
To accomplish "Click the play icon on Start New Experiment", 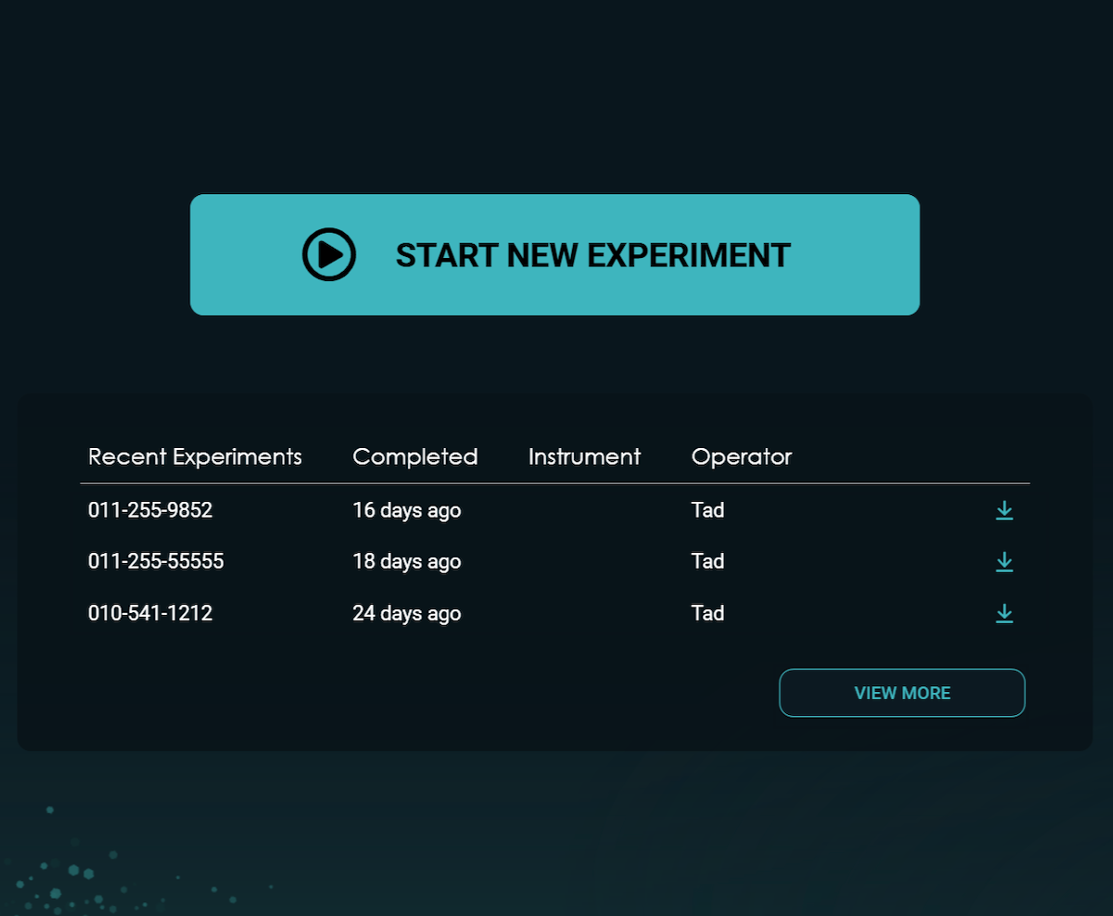I will (x=329, y=255).
